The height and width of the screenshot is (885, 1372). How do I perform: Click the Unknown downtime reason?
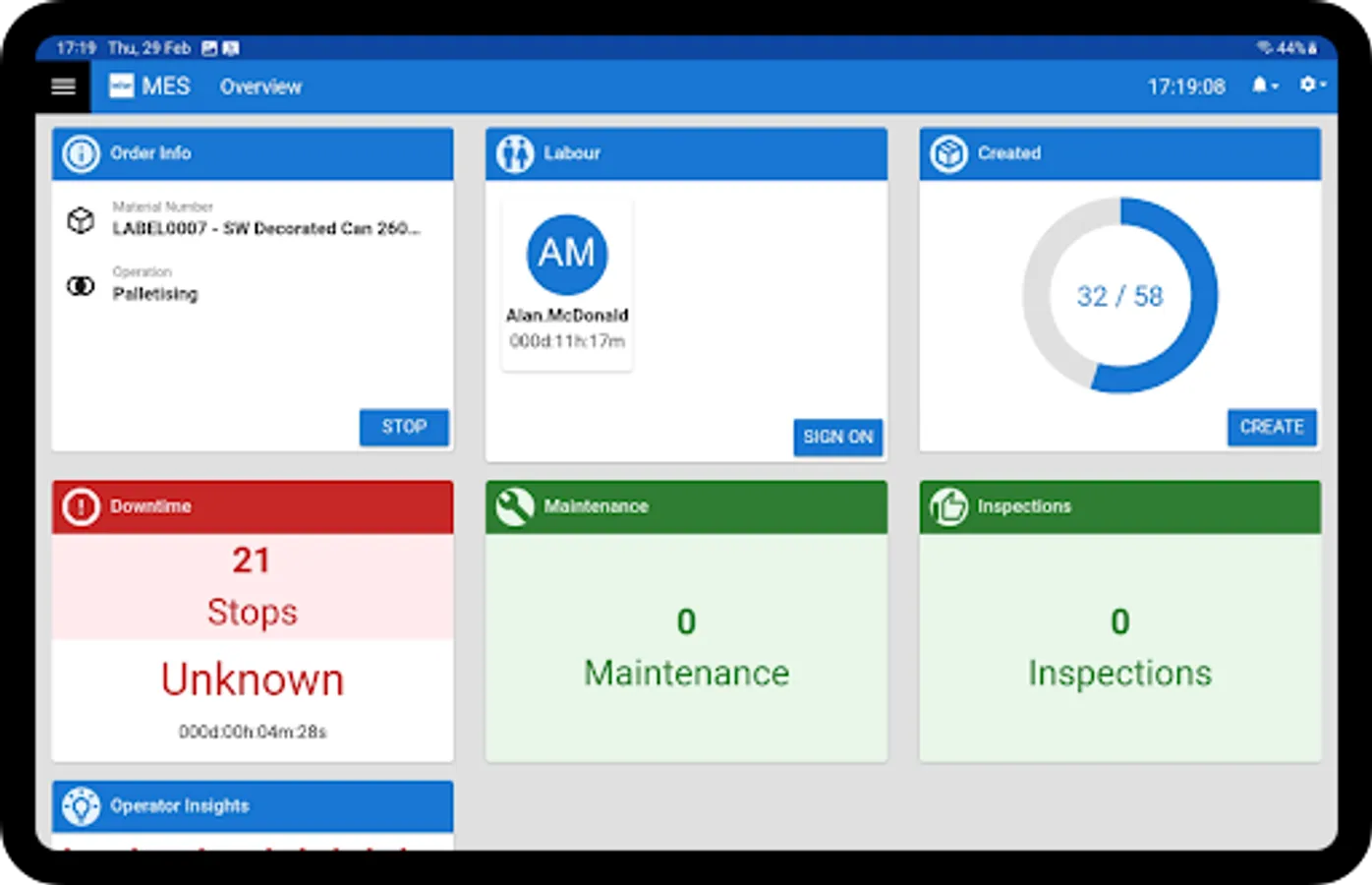point(253,679)
